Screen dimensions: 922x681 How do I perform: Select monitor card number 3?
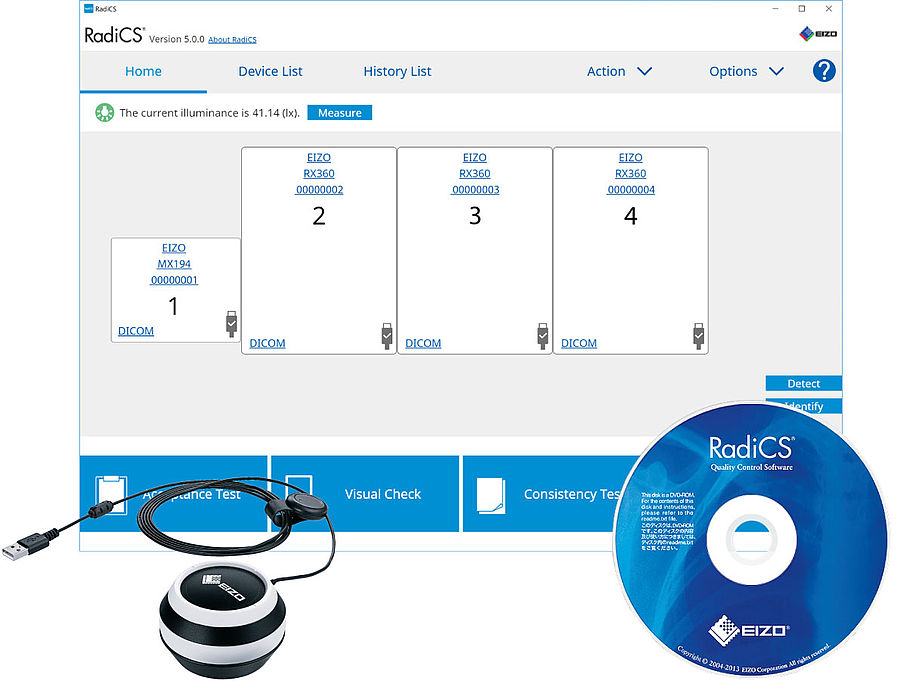[x=475, y=251]
